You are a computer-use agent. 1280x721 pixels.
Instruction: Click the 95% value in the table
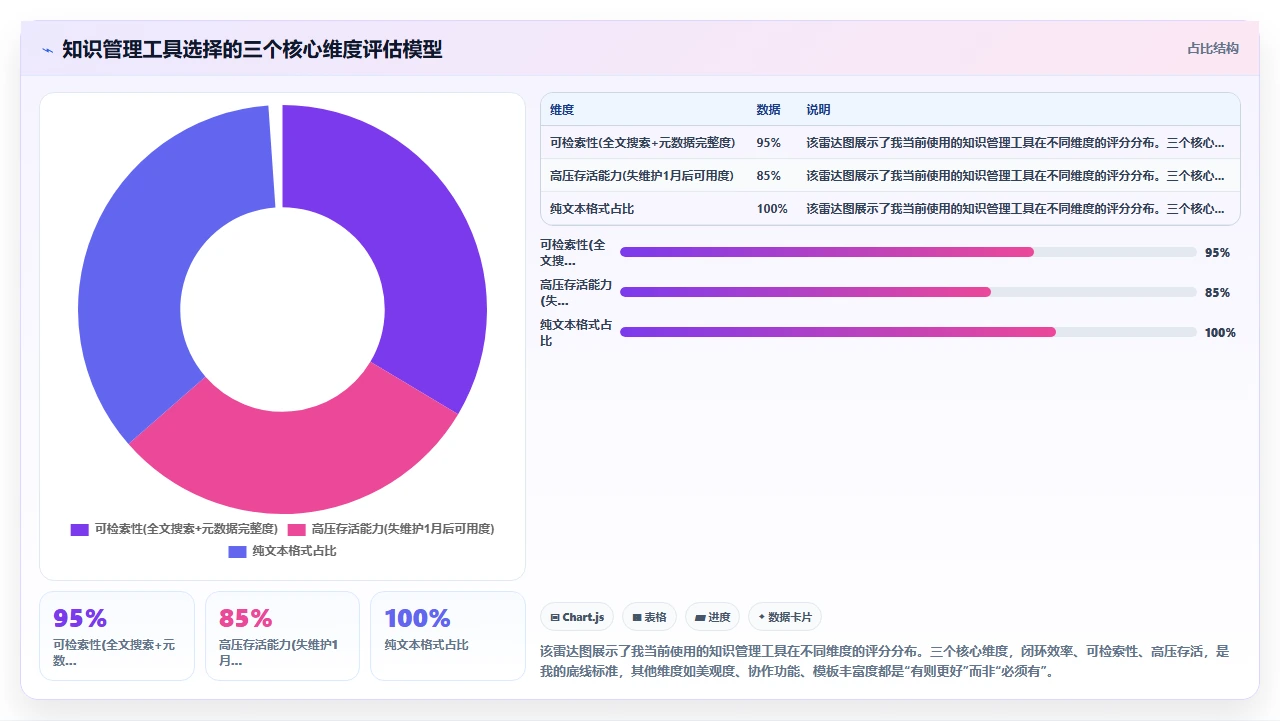[768, 143]
